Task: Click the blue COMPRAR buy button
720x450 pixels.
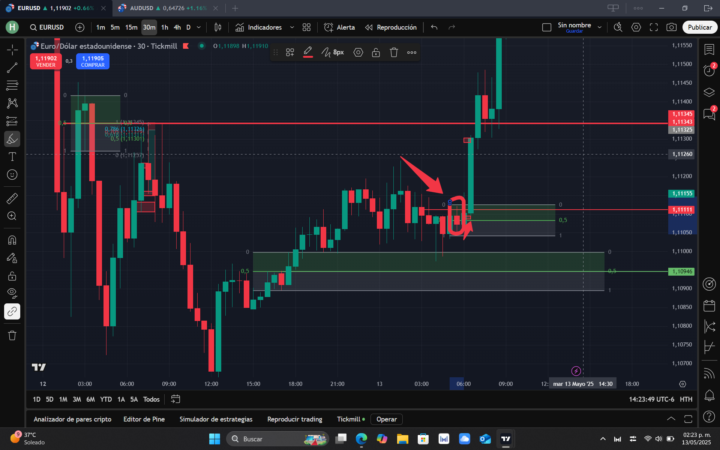Action: click(93, 61)
